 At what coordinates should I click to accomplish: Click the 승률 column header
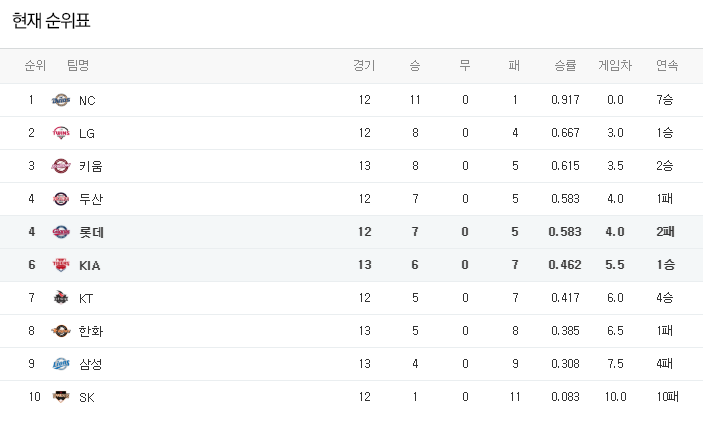[x=565, y=66]
